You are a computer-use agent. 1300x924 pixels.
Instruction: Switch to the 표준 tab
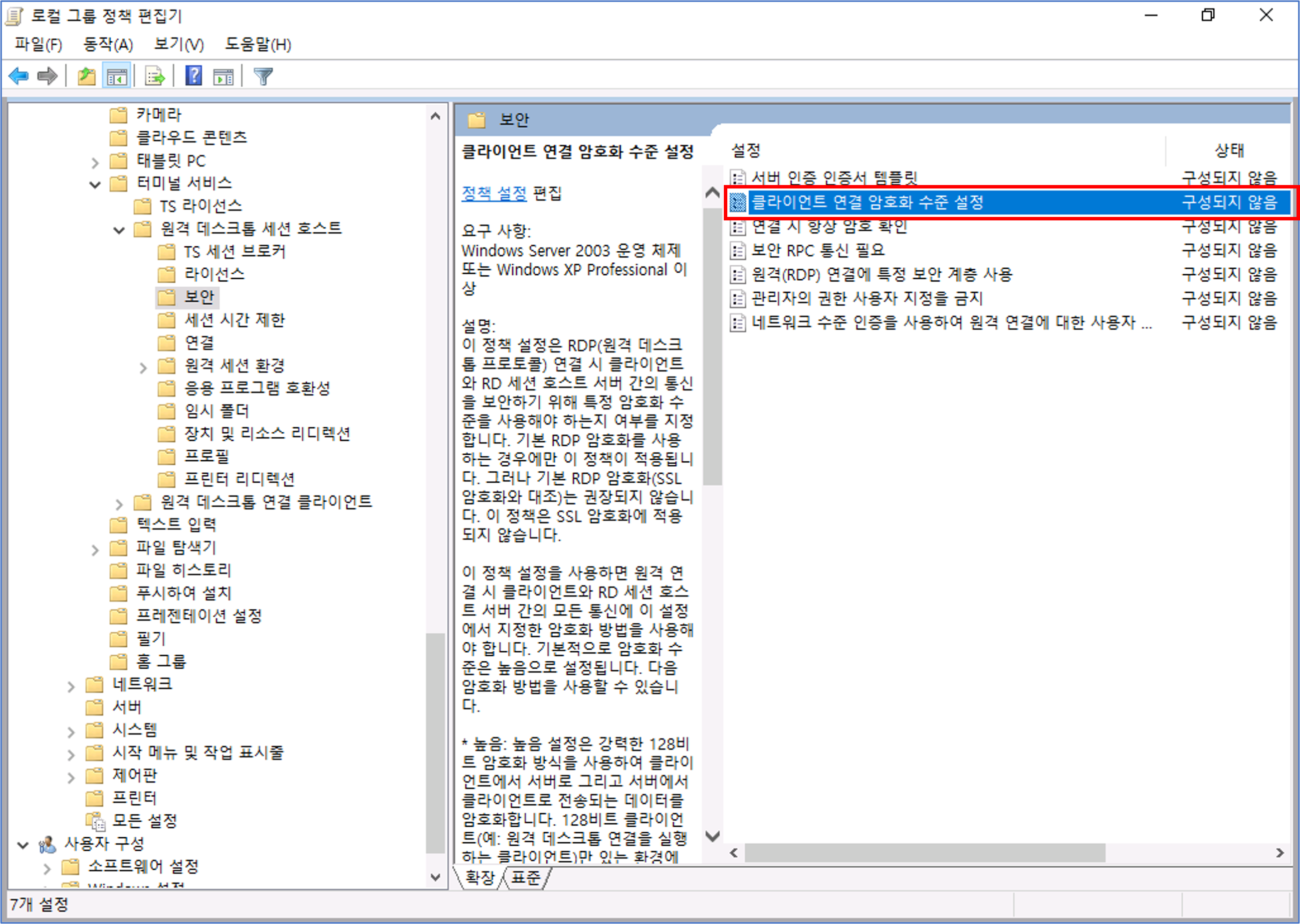coord(526,878)
